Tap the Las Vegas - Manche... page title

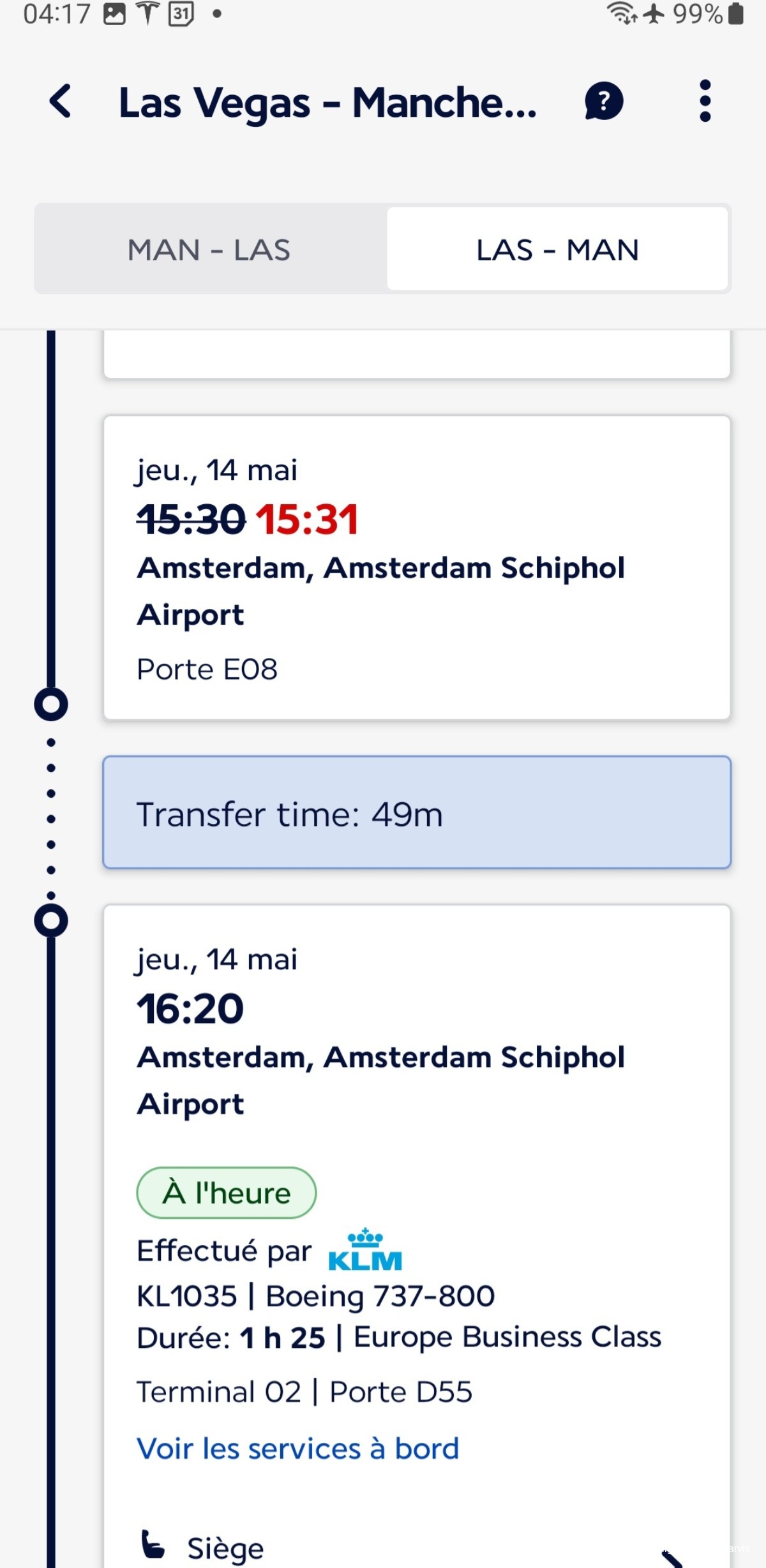coord(327,102)
